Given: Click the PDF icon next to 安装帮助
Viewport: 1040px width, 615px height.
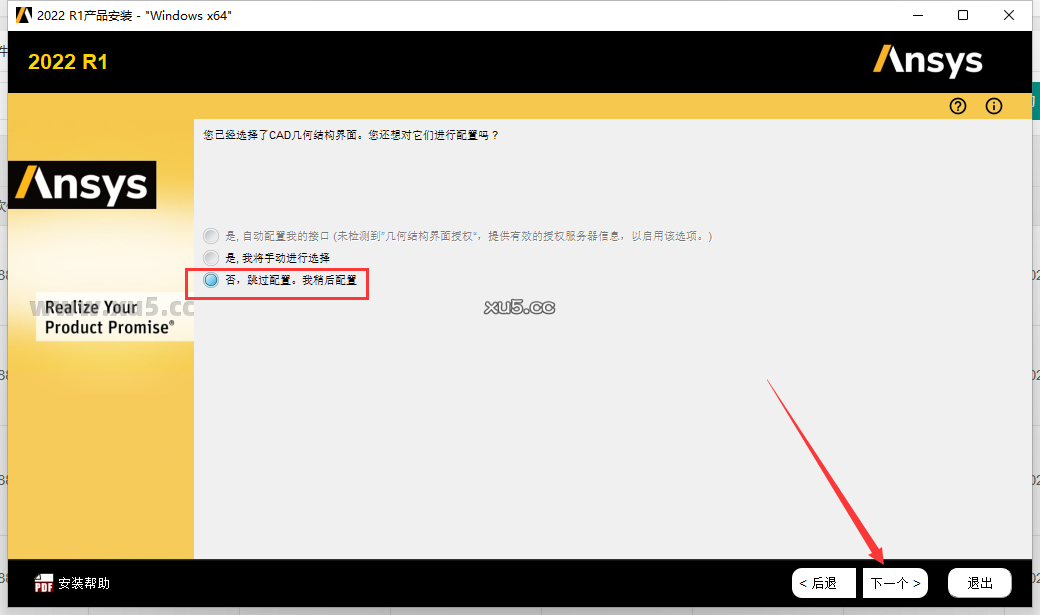Looking at the screenshot, I should coord(44,582).
